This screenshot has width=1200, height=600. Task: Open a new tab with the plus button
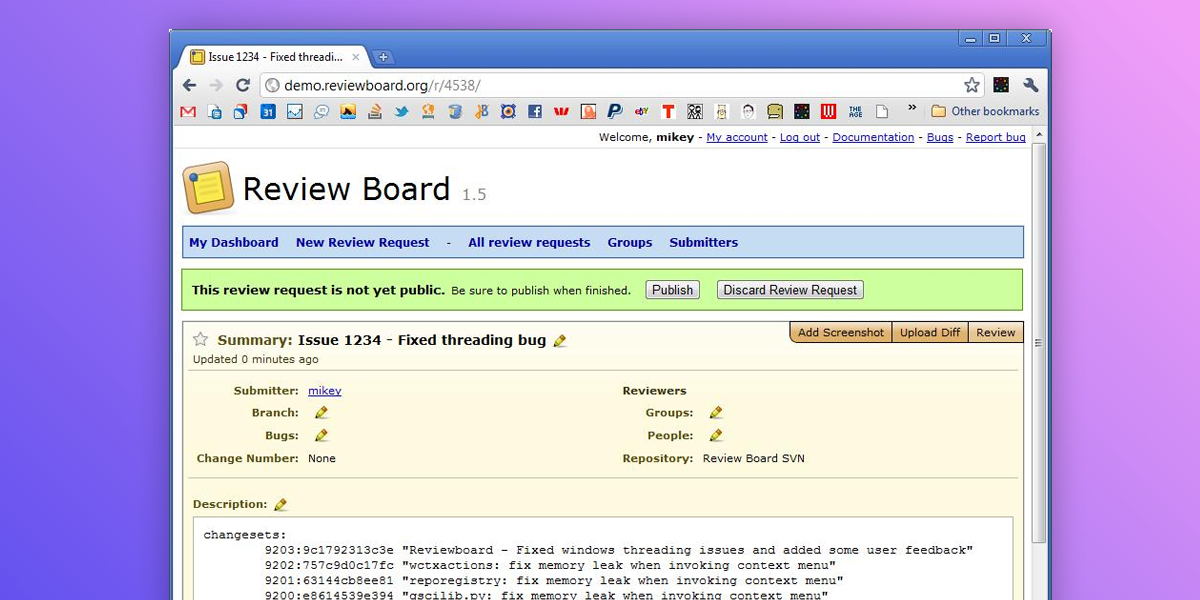(x=383, y=57)
